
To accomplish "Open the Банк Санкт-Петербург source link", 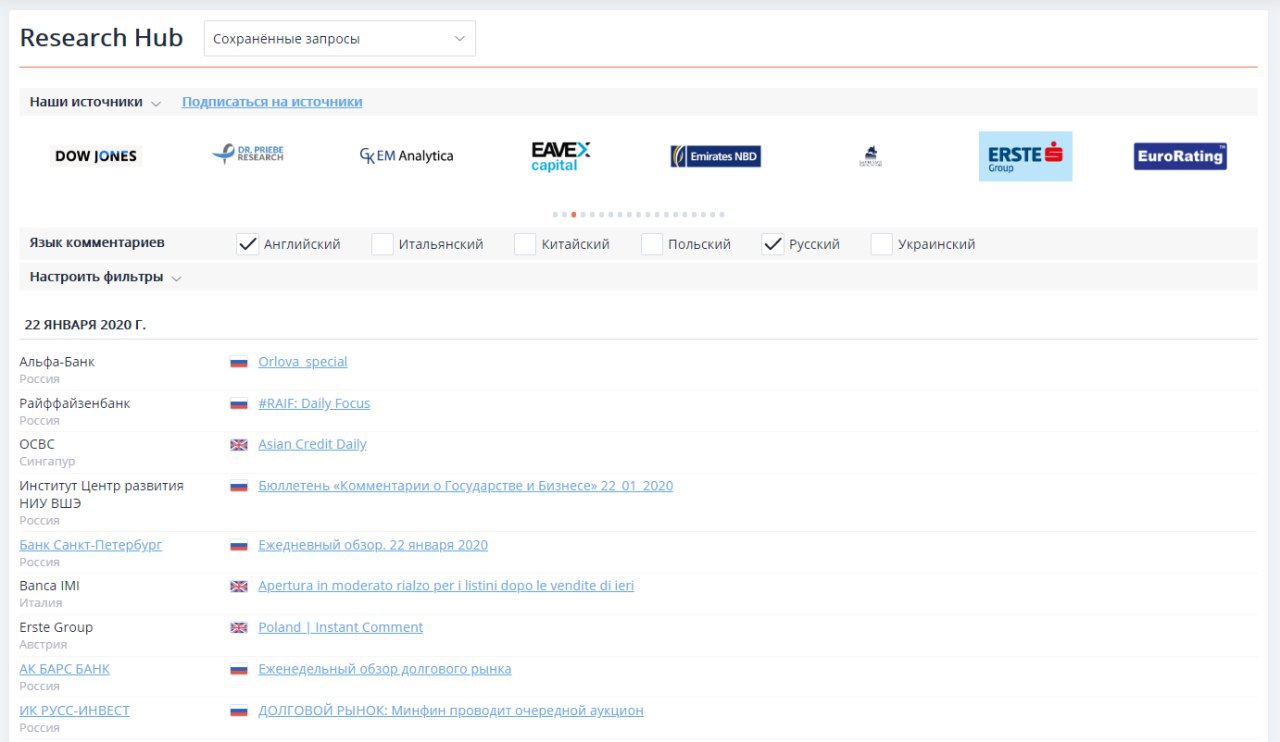I will (x=91, y=545).
